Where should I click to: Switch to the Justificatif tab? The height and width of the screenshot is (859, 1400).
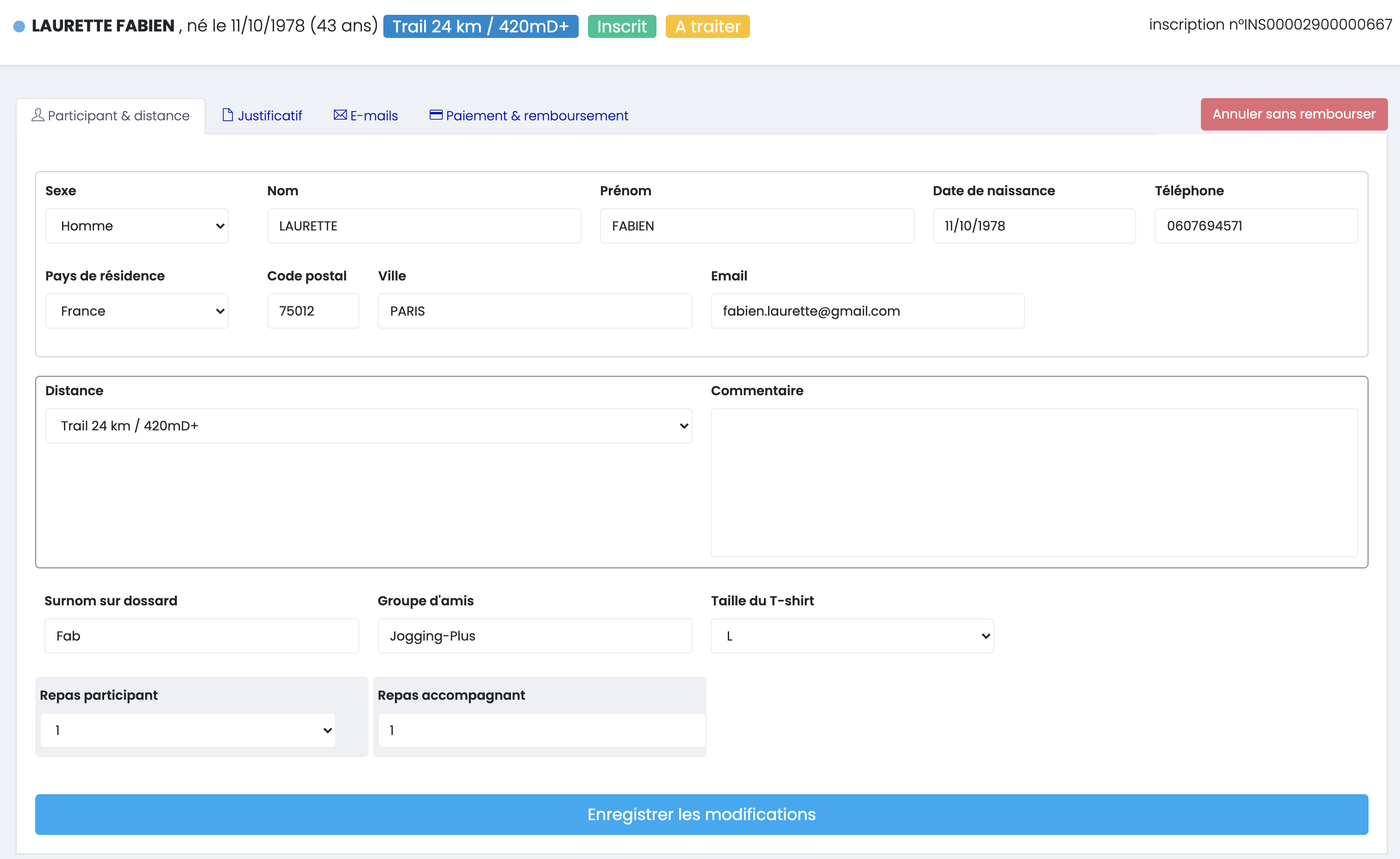tap(269, 115)
